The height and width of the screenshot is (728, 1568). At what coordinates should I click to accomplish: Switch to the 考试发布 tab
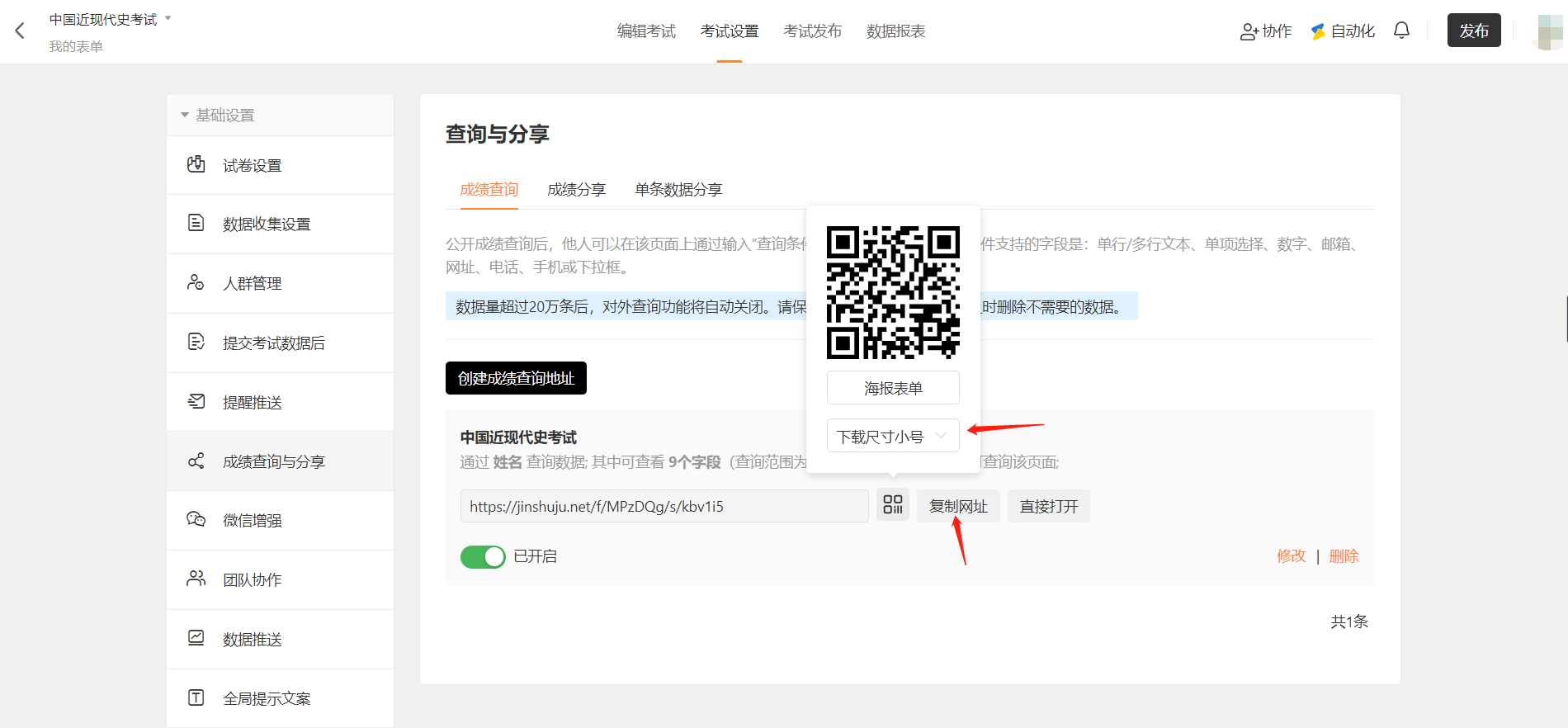(x=813, y=31)
